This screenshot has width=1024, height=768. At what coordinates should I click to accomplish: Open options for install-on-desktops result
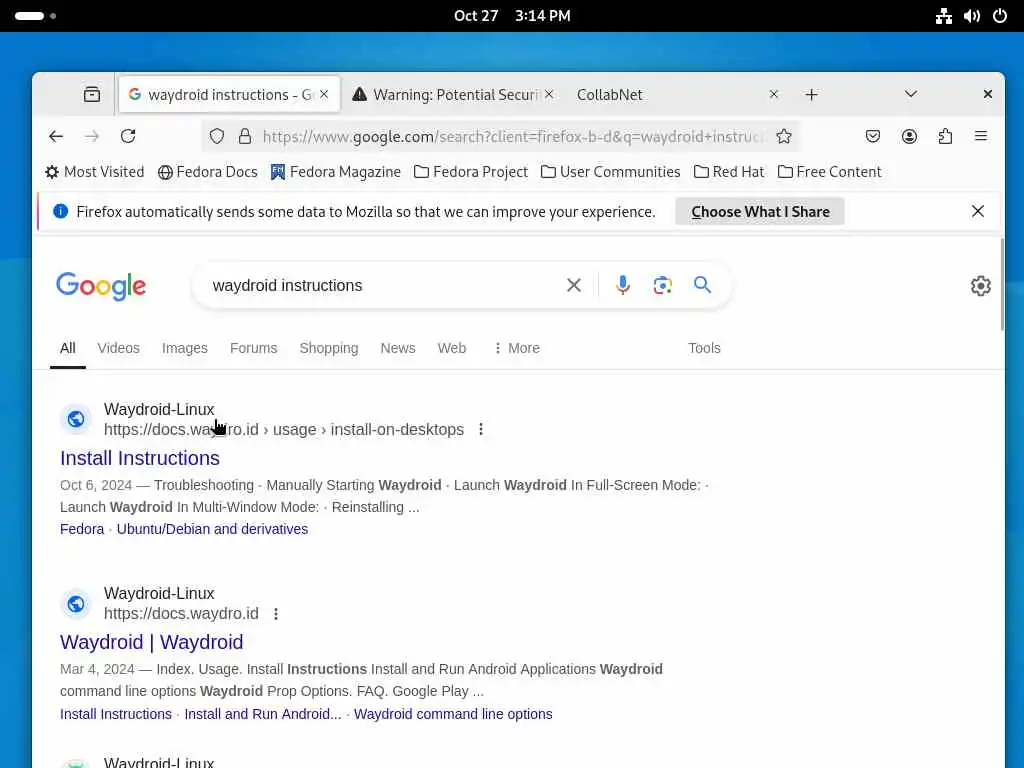[x=481, y=430]
